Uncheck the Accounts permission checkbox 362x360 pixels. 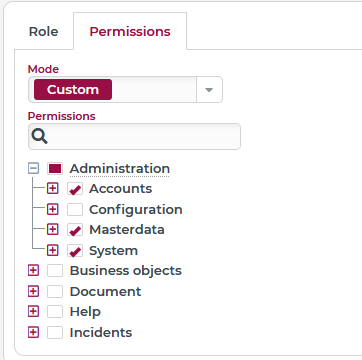75,189
